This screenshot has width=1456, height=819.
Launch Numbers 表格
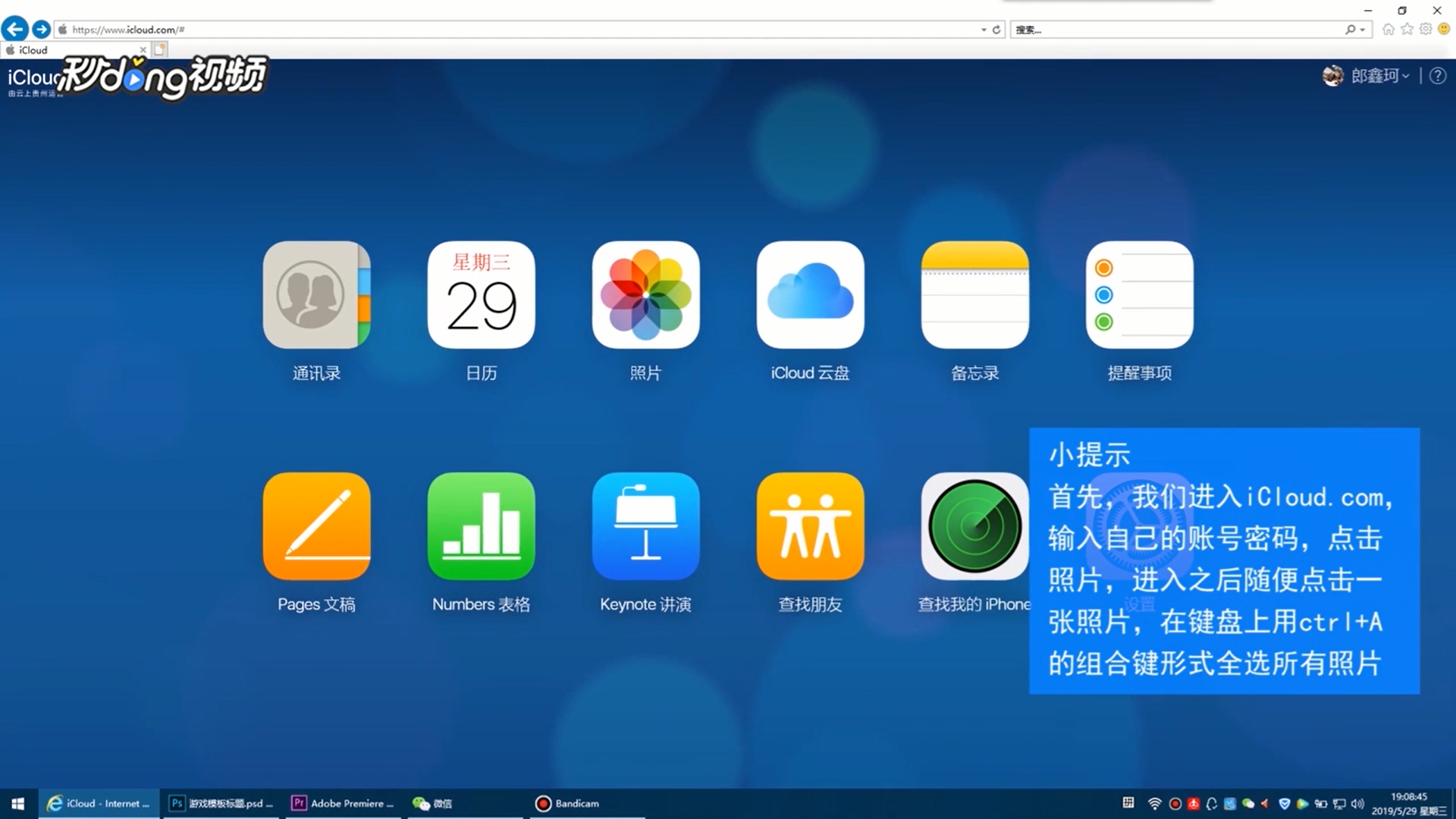point(481,526)
